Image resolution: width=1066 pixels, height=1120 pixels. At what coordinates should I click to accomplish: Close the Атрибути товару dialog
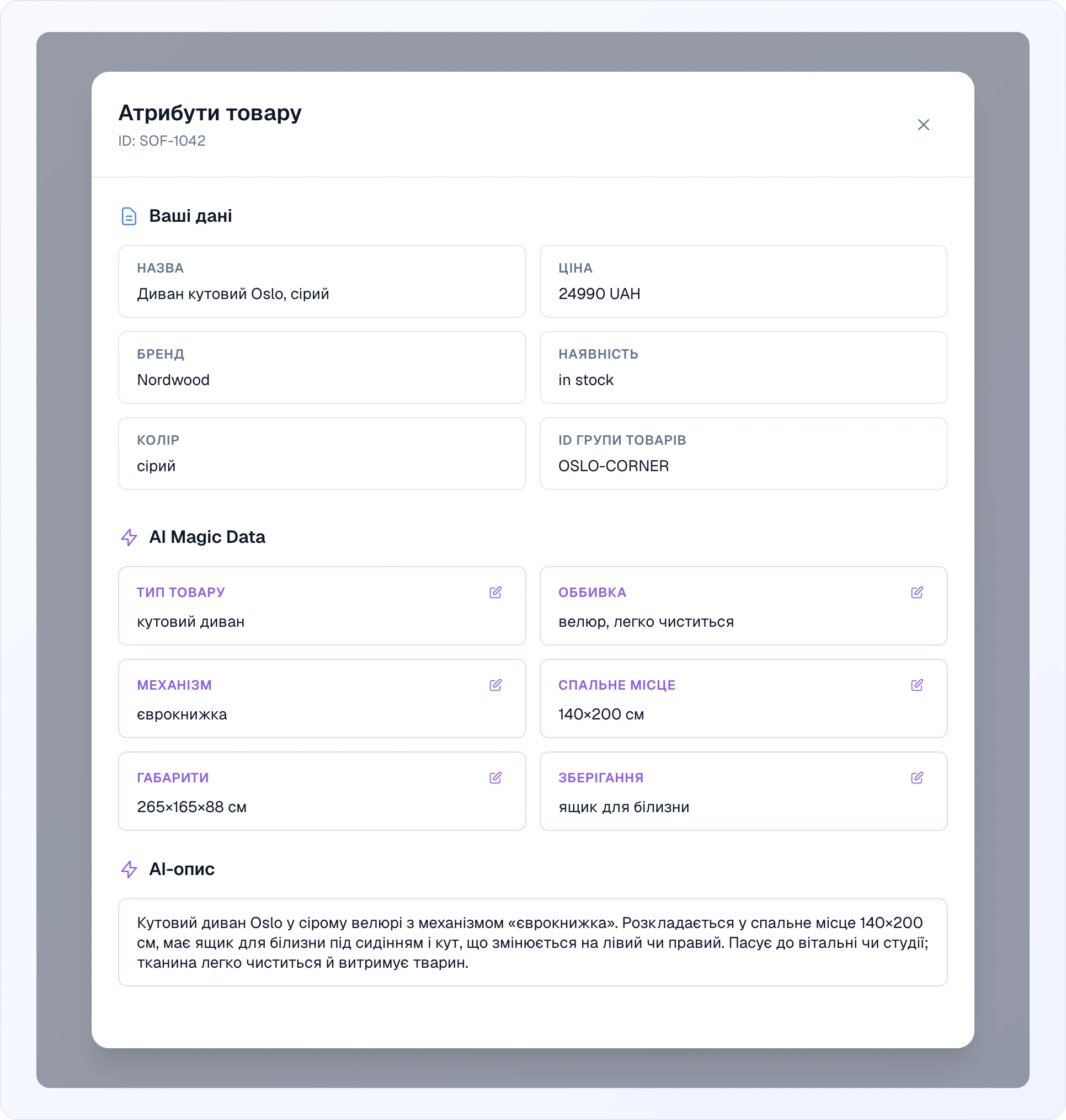pyautogui.click(x=924, y=125)
